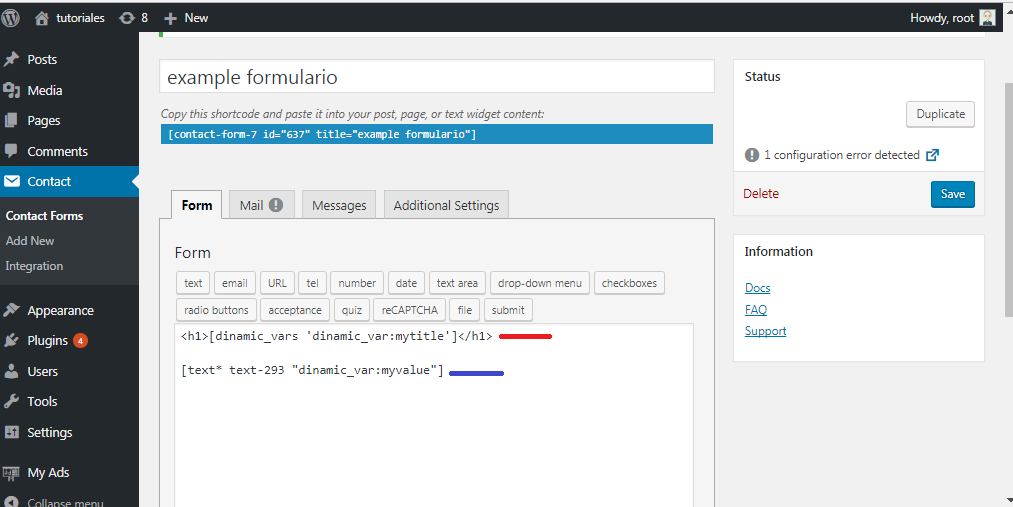
Task: Insert a tel tag
Action: pyautogui.click(x=313, y=283)
